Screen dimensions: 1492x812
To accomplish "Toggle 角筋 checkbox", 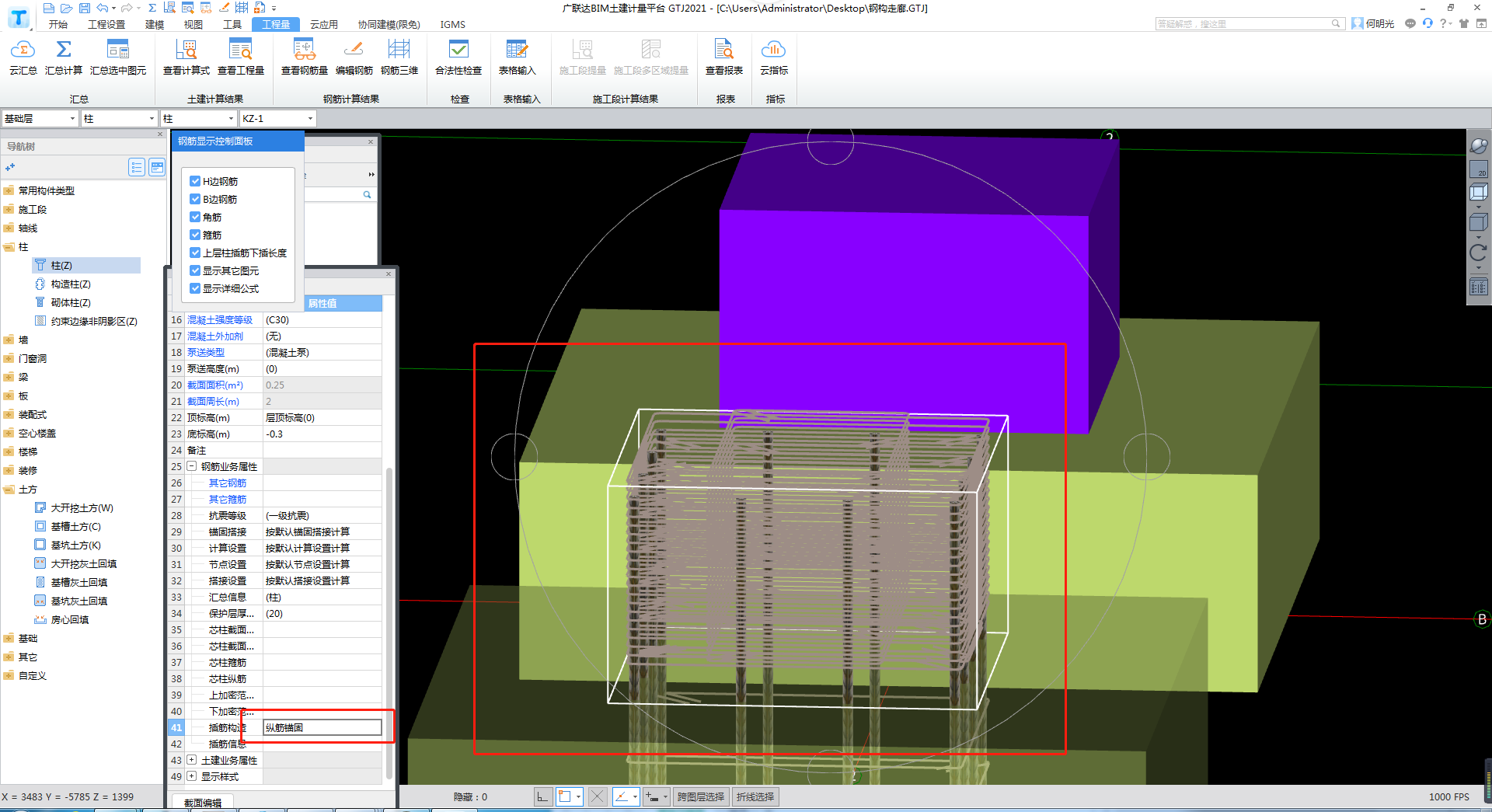I will click(x=195, y=217).
